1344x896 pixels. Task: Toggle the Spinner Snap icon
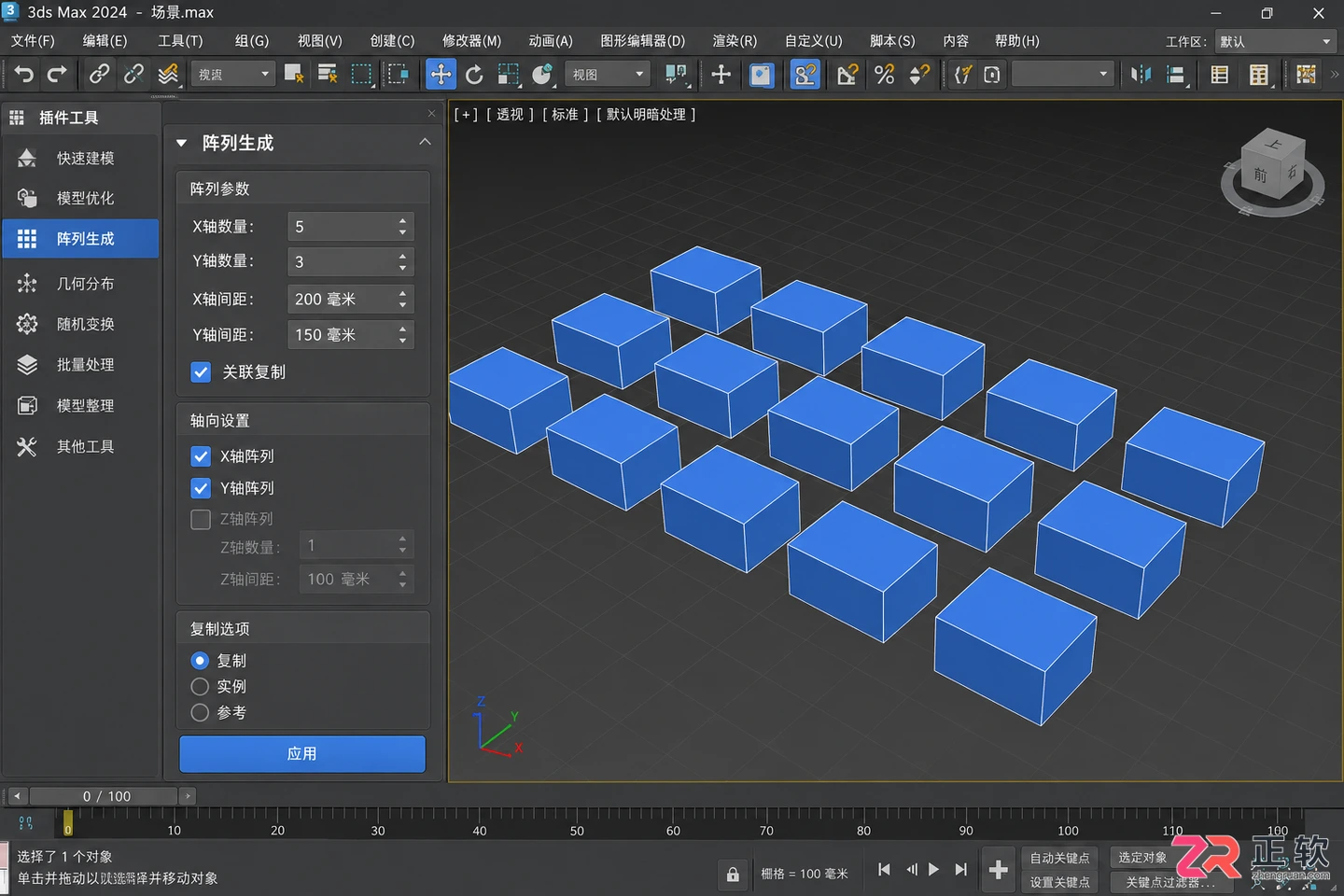tap(919, 74)
